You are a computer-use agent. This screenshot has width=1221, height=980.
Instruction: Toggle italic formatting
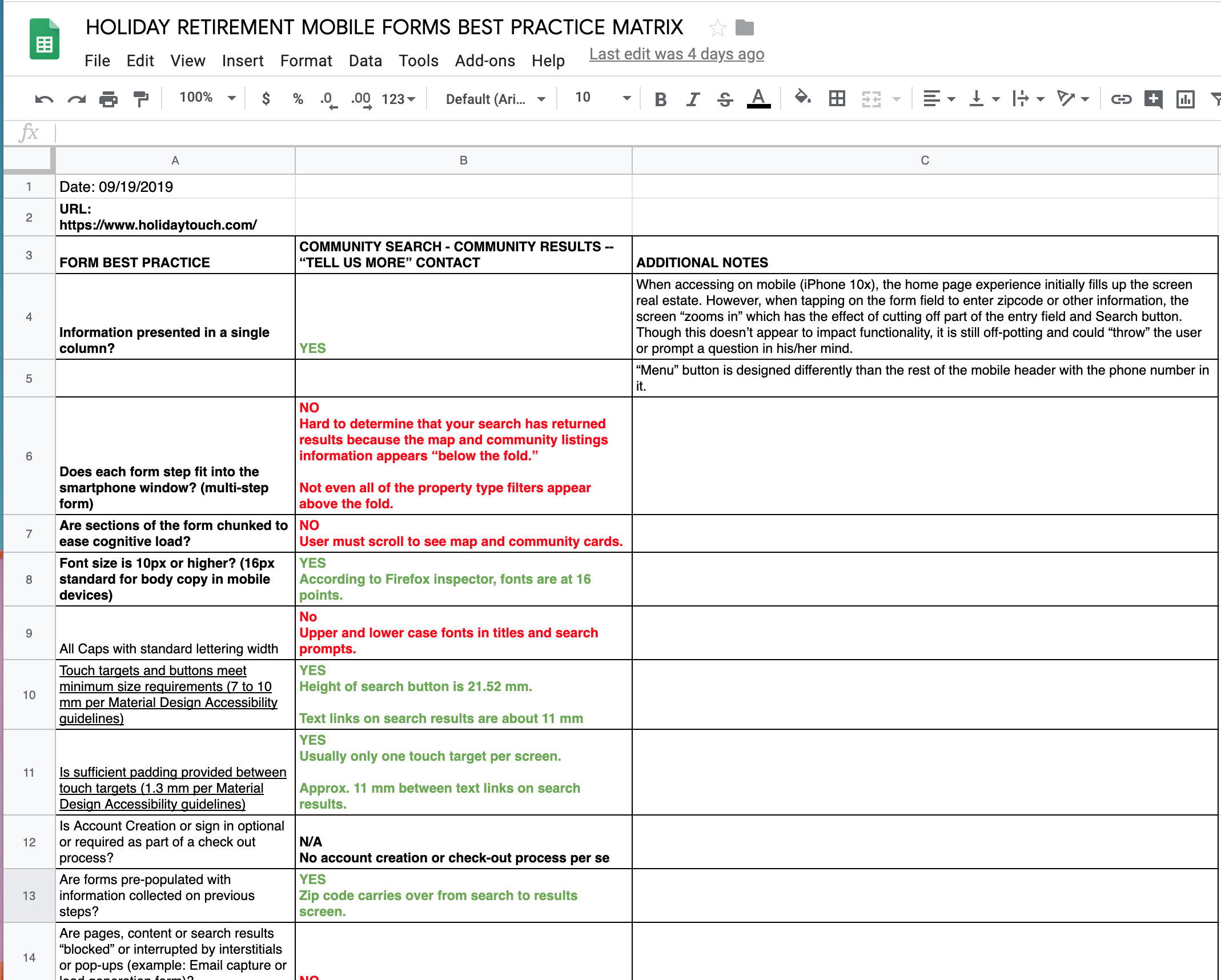point(693,99)
